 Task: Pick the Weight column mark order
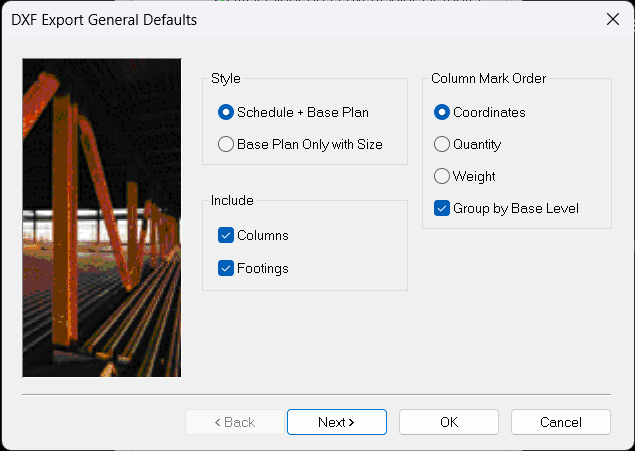click(441, 176)
